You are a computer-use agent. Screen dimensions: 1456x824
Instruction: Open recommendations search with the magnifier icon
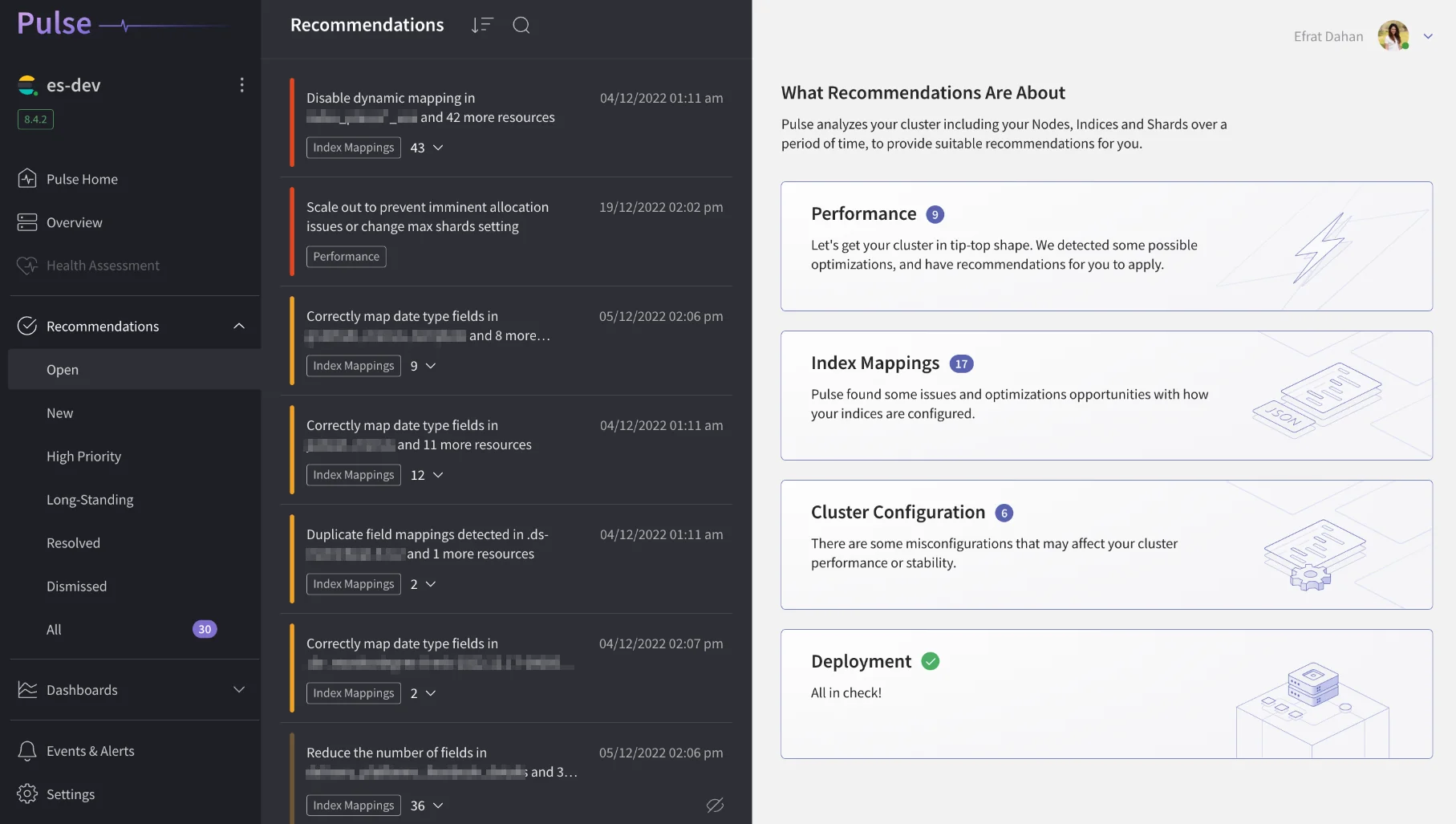click(x=521, y=25)
